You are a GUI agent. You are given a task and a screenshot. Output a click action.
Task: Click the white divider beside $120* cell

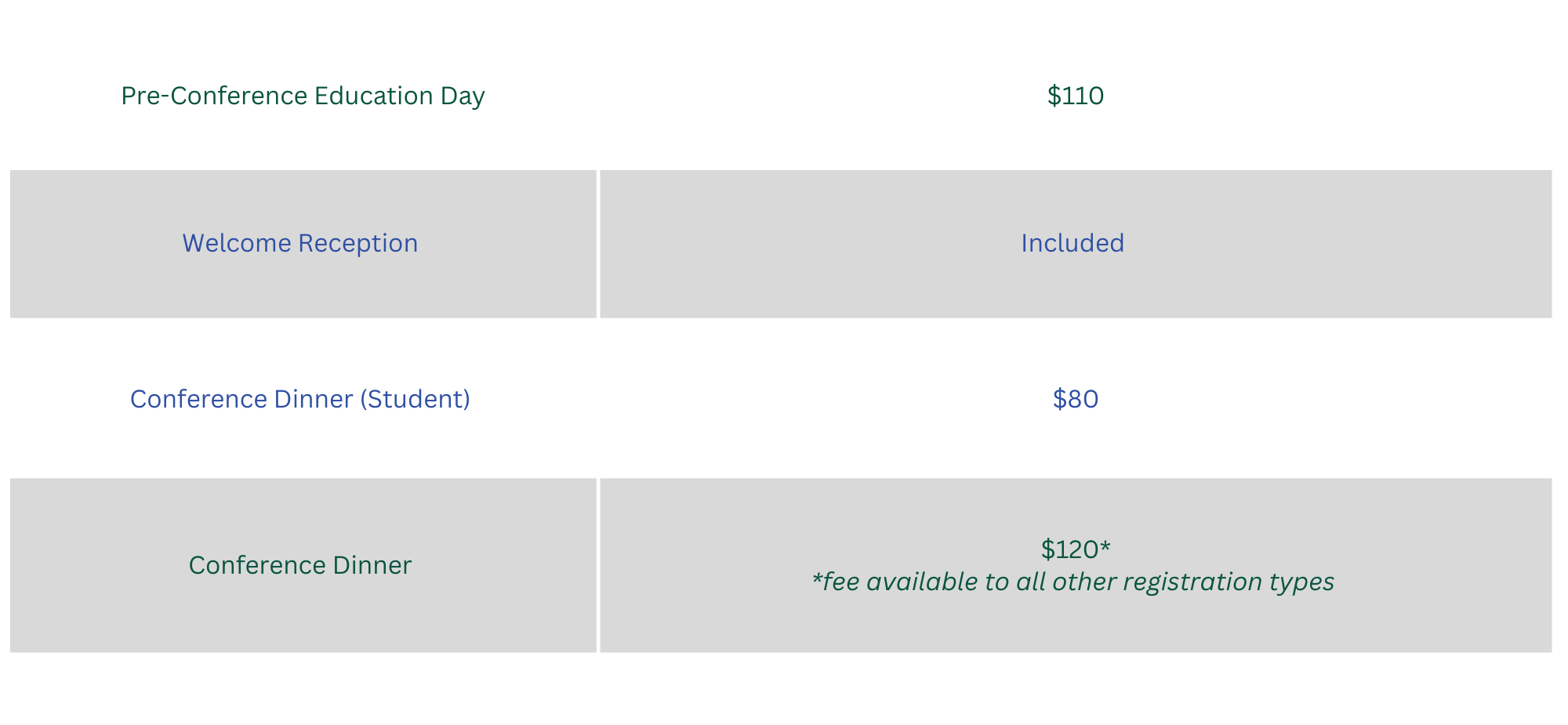click(x=598, y=565)
